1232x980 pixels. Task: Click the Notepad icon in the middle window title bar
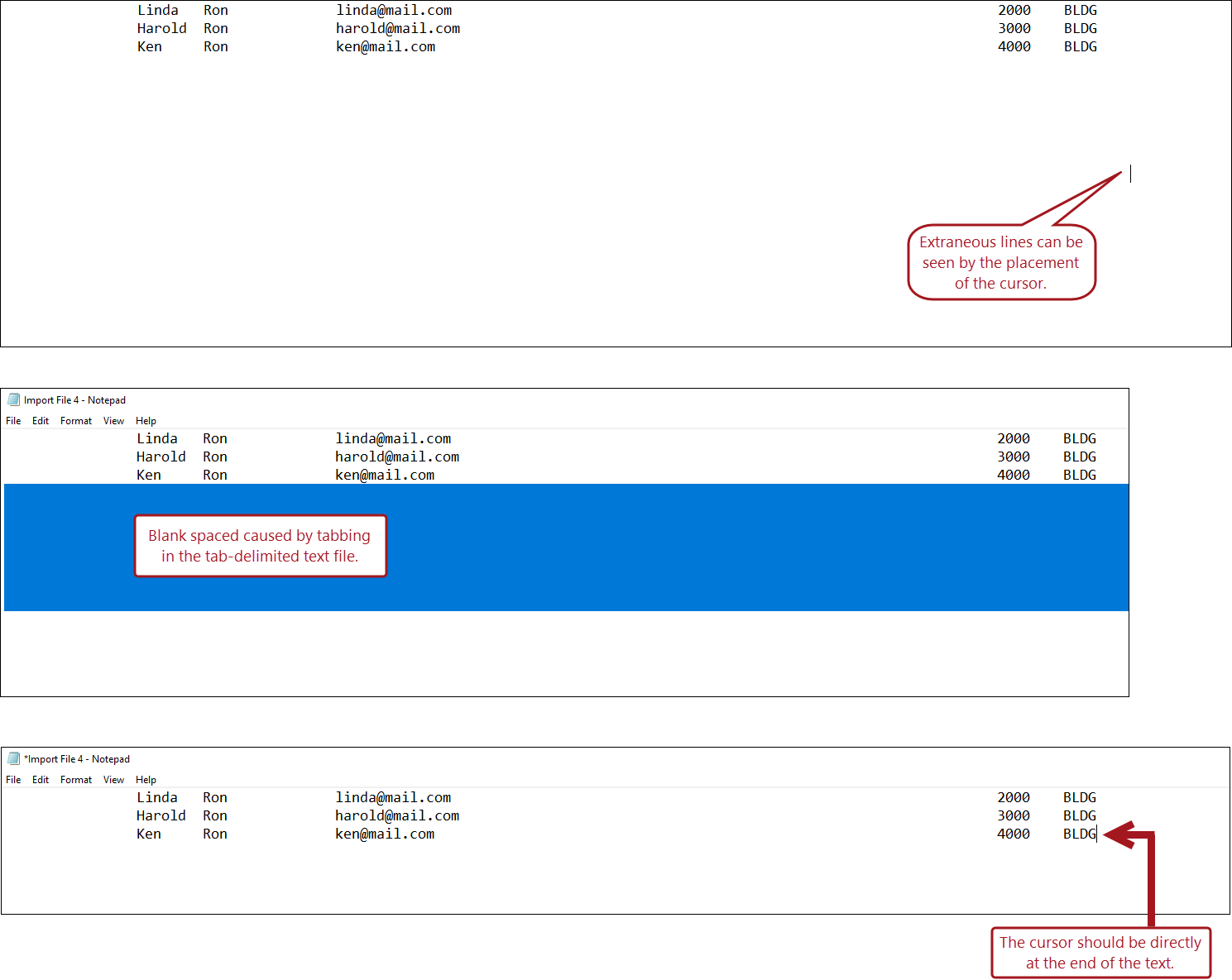(x=13, y=399)
